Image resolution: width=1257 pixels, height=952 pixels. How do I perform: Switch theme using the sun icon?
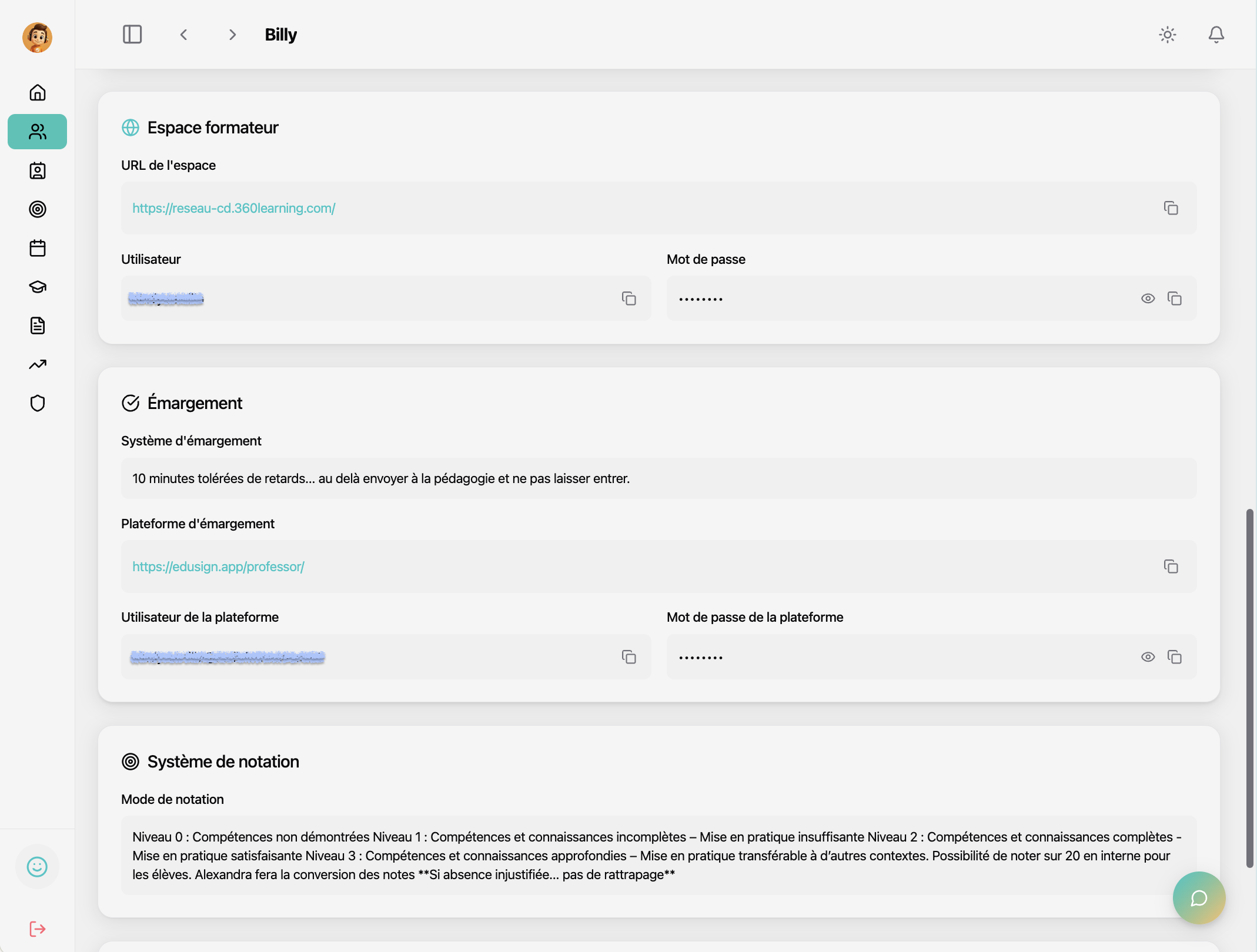(1167, 35)
